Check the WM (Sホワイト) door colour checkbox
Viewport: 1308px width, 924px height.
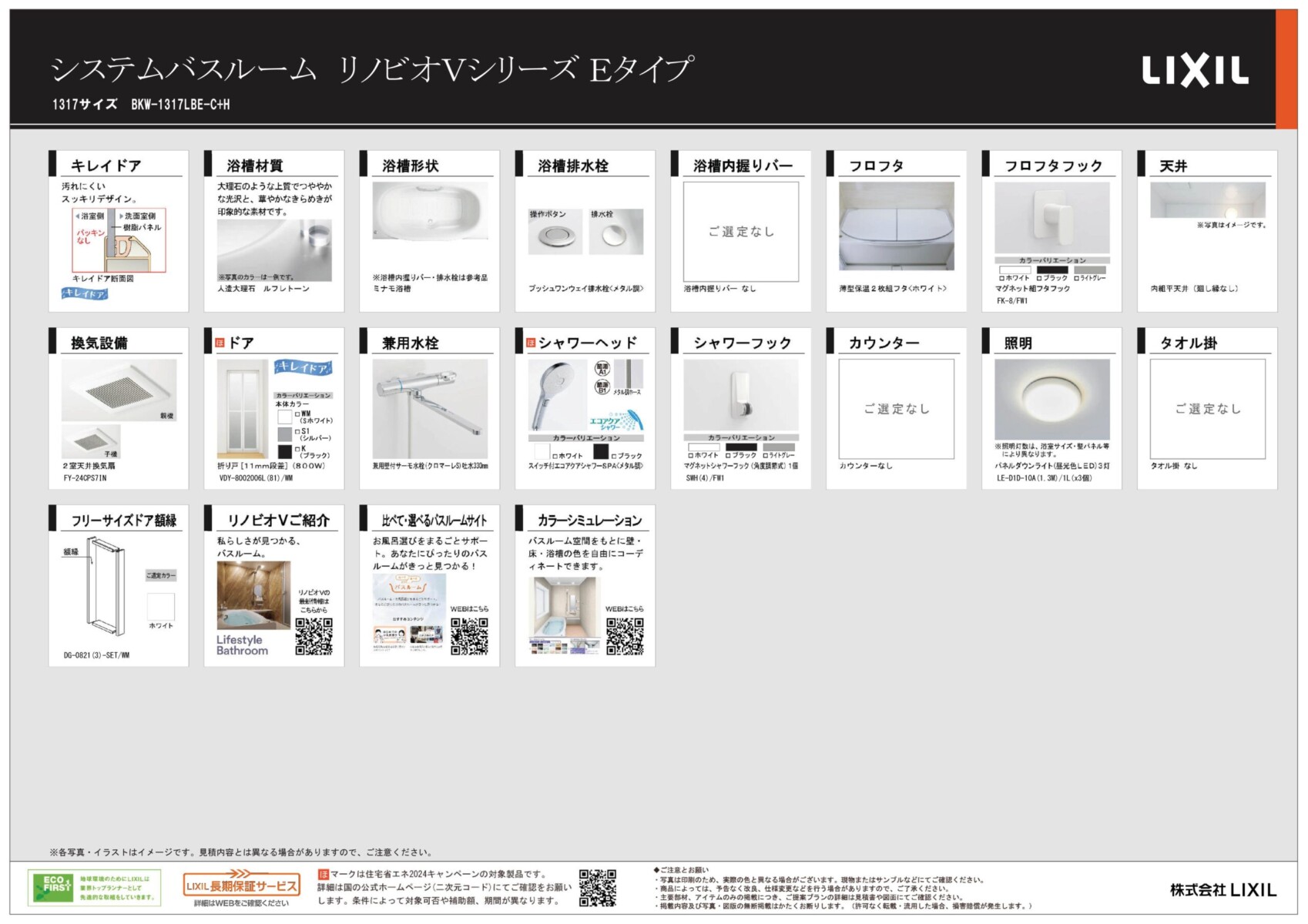point(297,414)
